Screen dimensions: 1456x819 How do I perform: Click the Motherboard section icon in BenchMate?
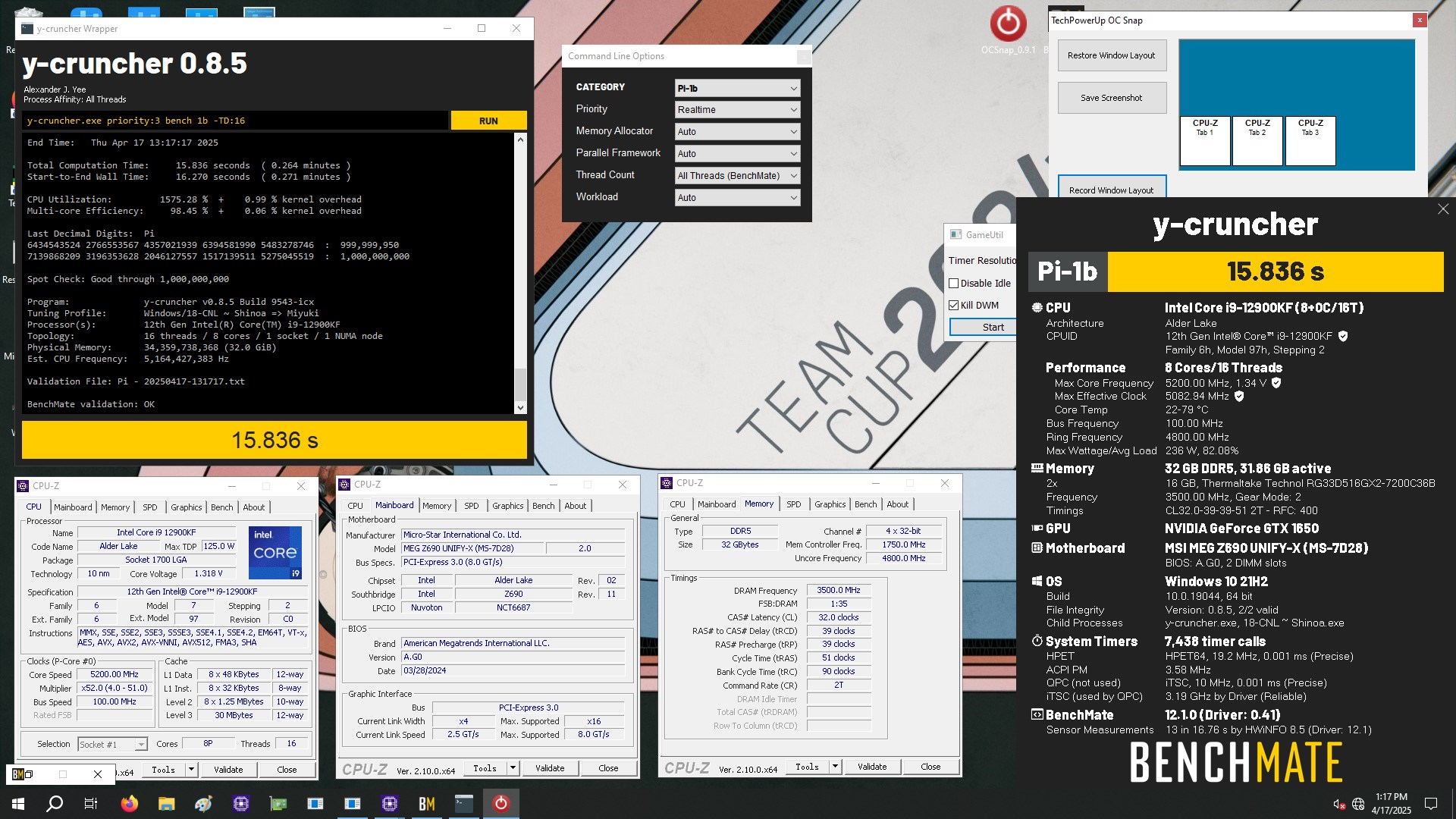[1037, 548]
